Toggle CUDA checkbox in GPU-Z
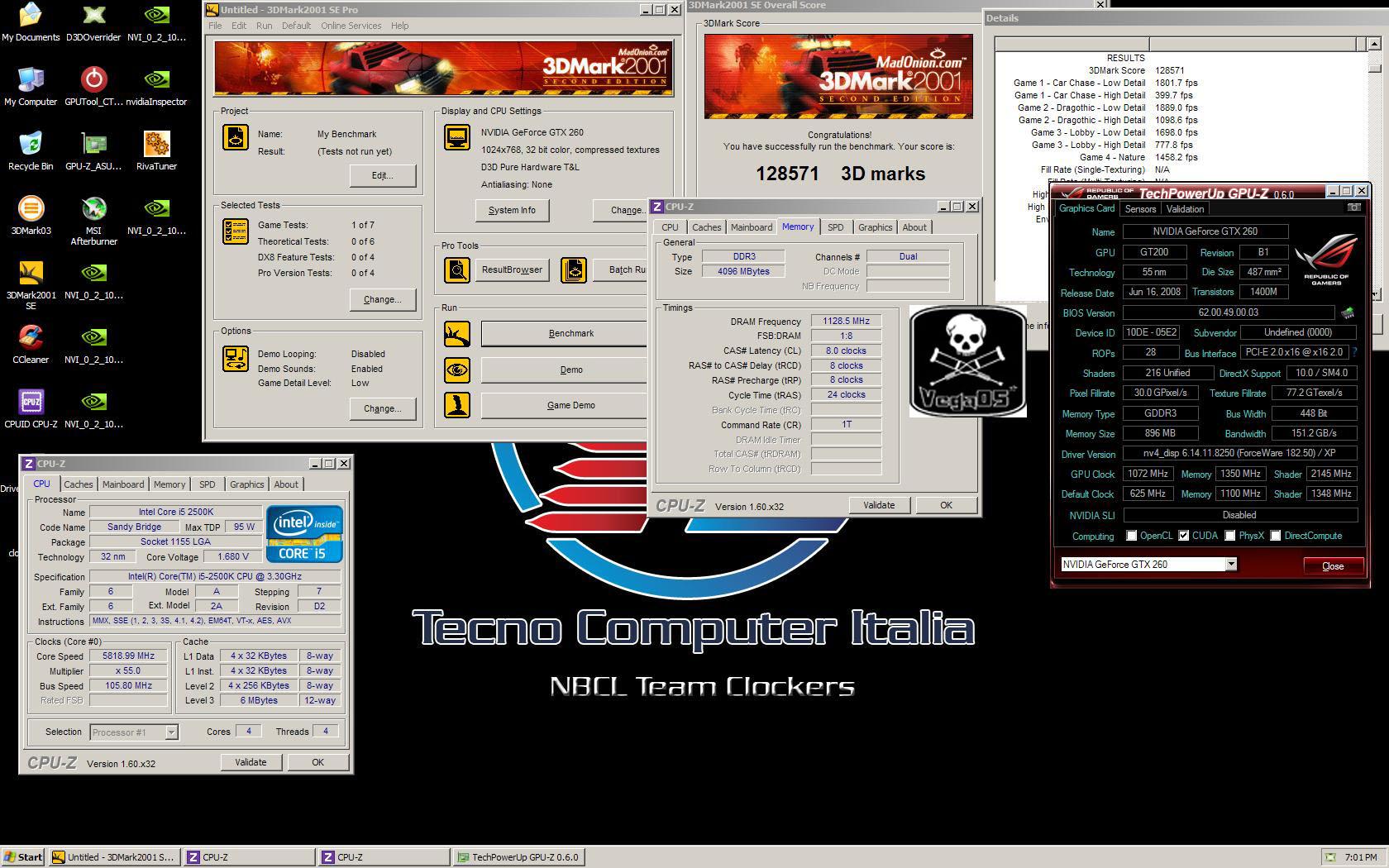1389x868 pixels. (x=1184, y=536)
